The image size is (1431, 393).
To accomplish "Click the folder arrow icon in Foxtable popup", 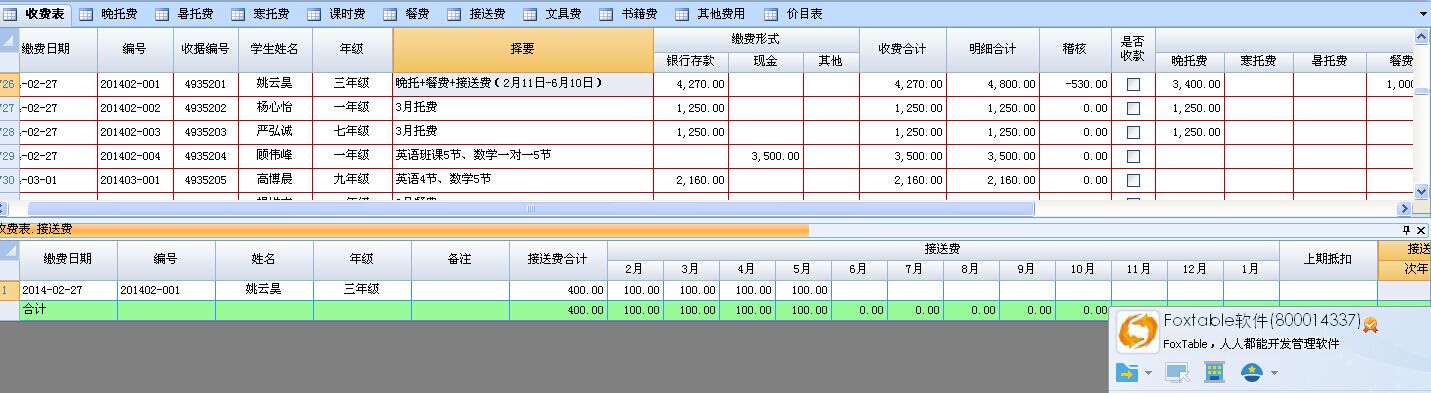I will pyautogui.click(x=1127, y=373).
